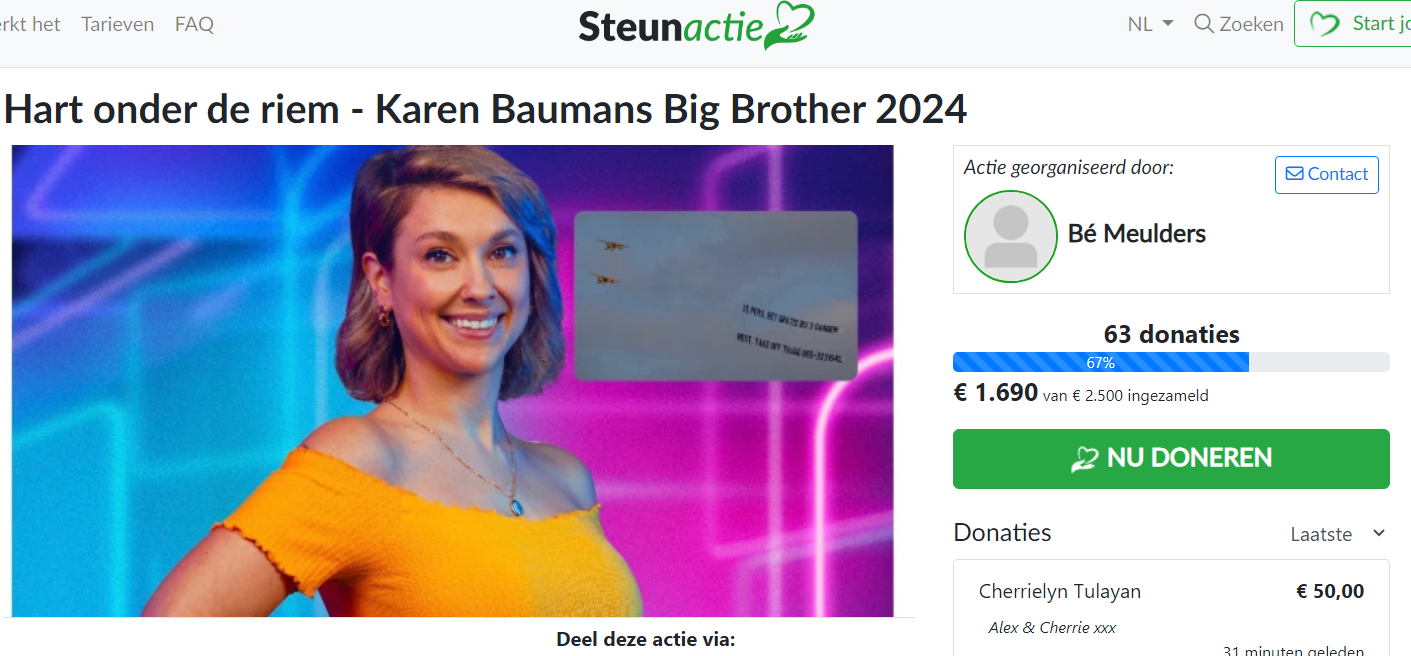Open the FAQ menu item
Screen dimensions: 1411x656
point(194,24)
